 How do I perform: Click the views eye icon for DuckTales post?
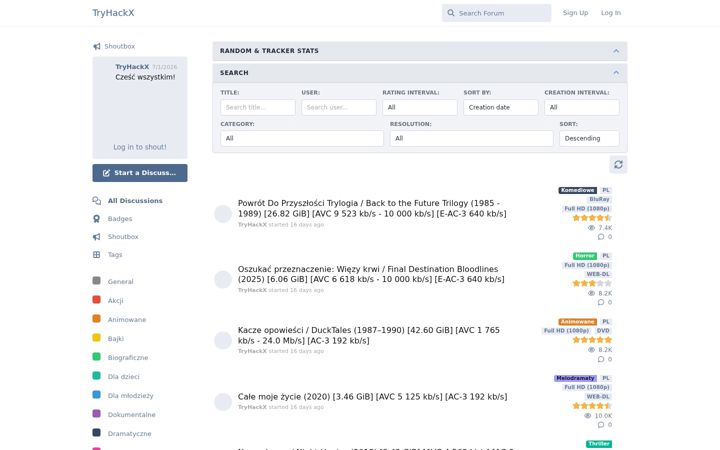coord(591,349)
